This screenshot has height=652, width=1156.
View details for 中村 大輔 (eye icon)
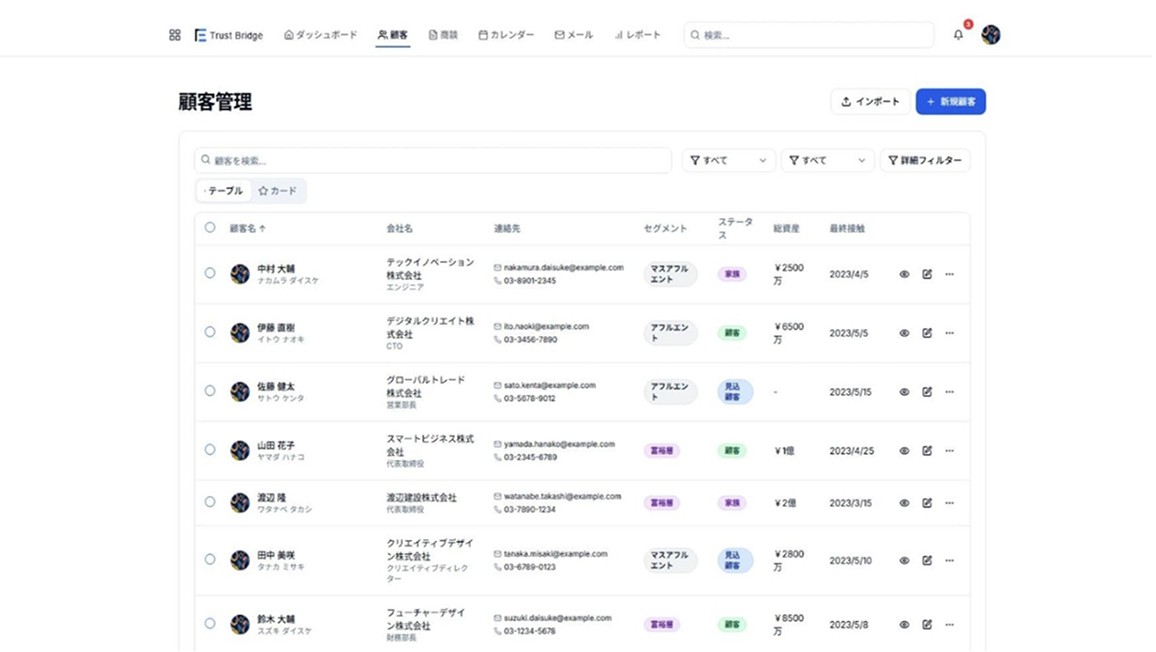point(904,274)
